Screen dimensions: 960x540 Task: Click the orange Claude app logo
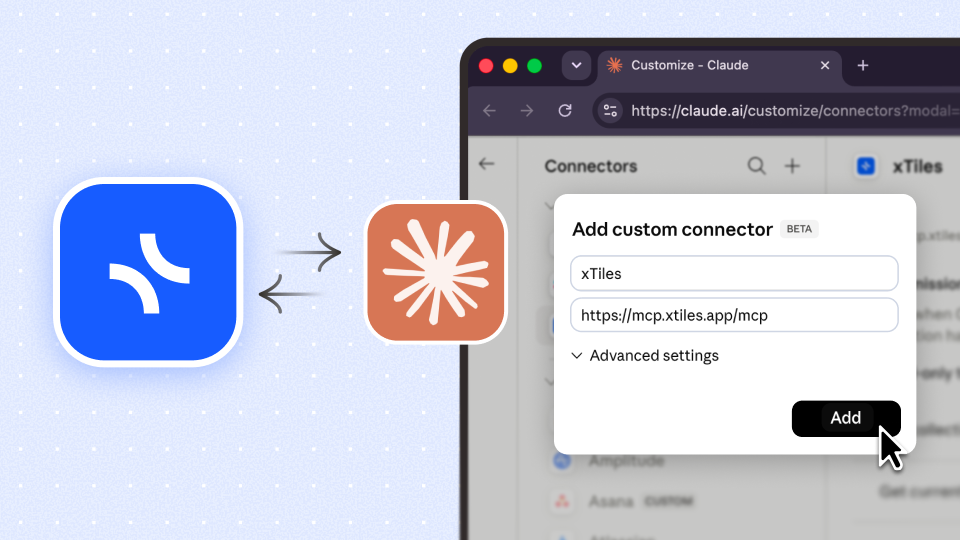(x=435, y=272)
